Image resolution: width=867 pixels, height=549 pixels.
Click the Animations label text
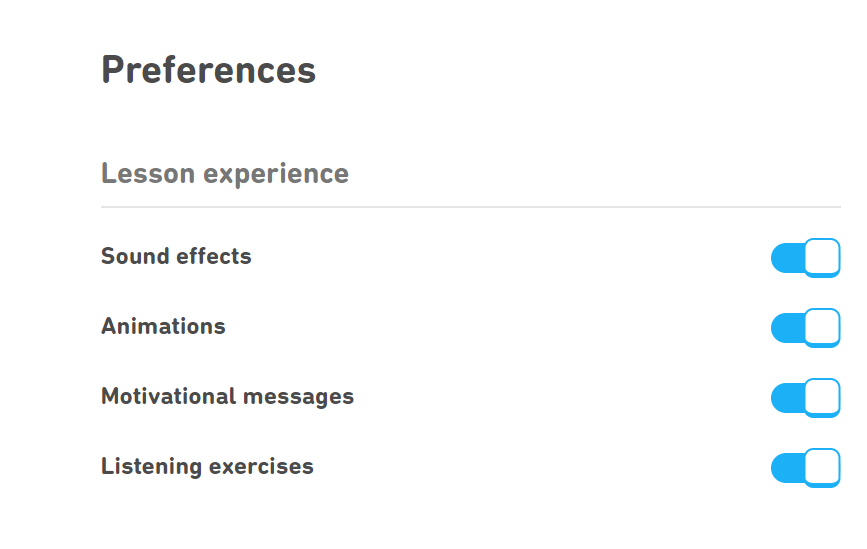[x=163, y=327]
